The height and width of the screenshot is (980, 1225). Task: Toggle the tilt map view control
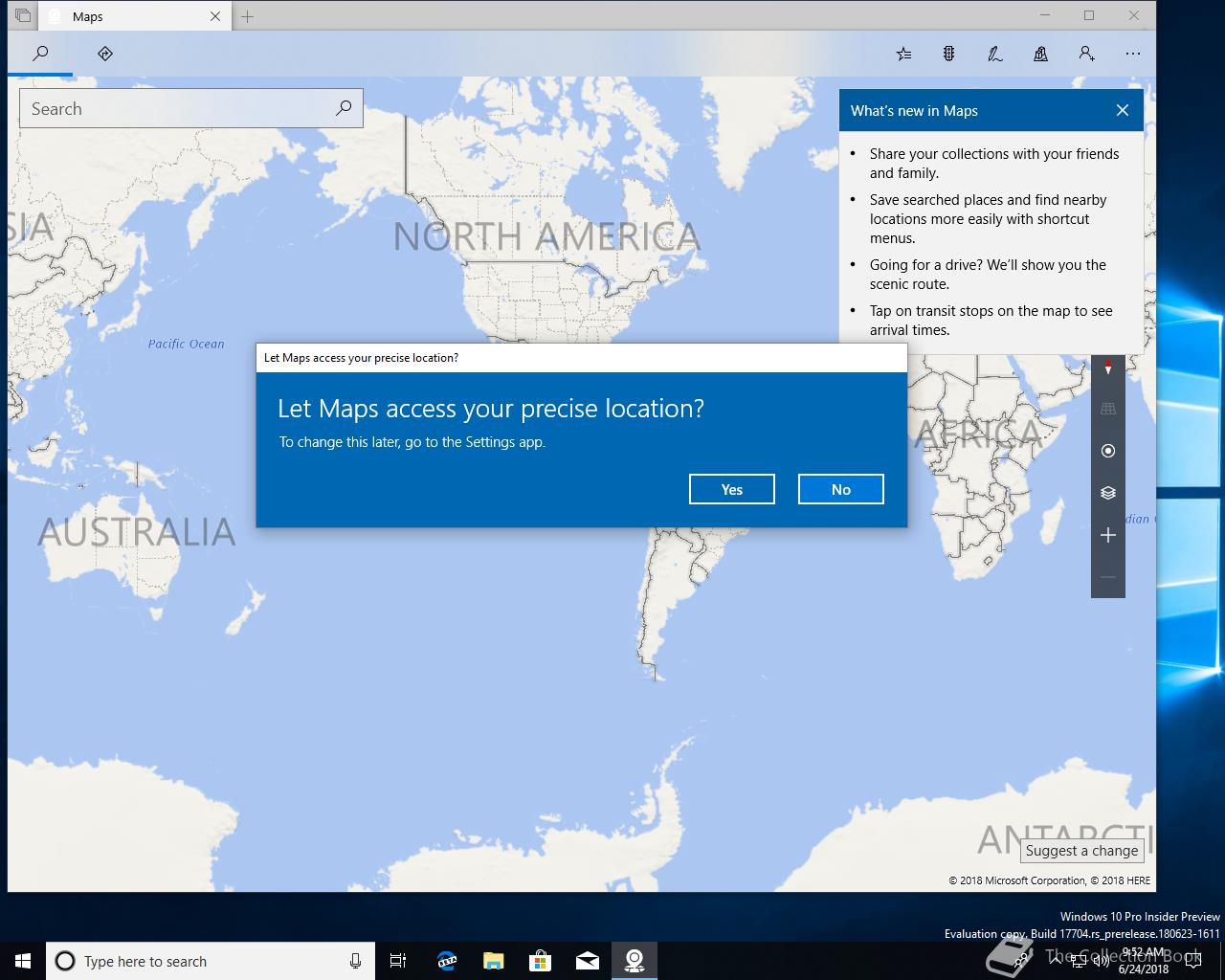pyautogui.click(x=1108, y=409)
